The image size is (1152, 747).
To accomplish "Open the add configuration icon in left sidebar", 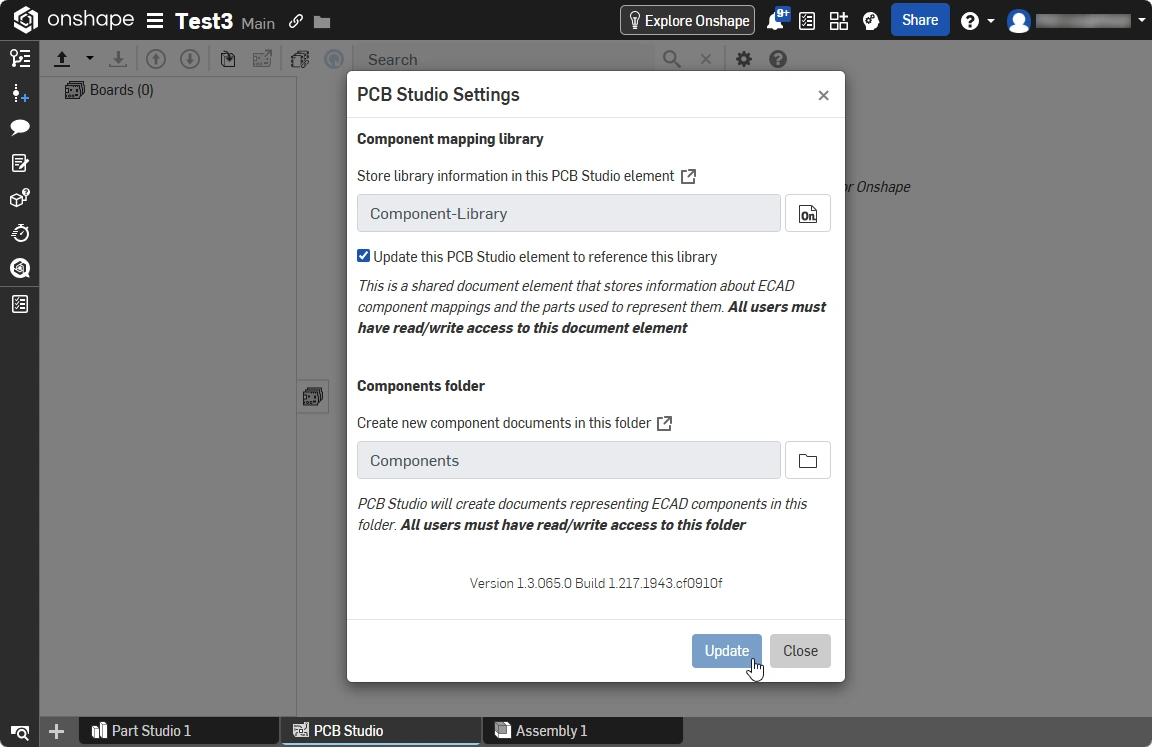I will pyautogui.click(x=20, y=93).
